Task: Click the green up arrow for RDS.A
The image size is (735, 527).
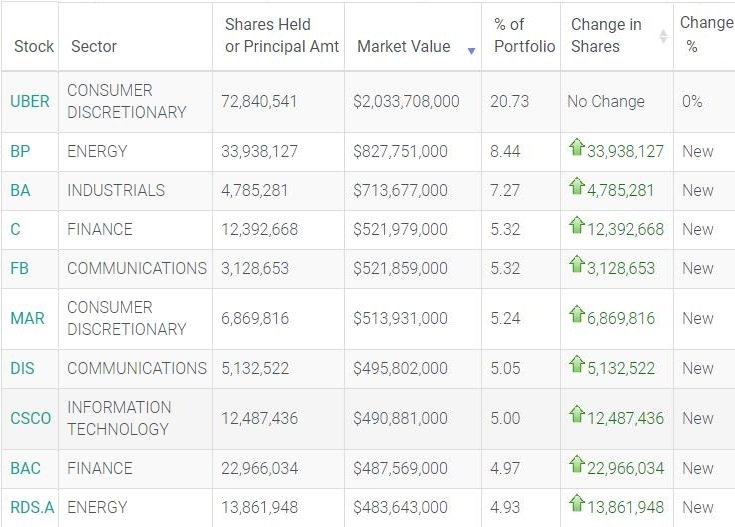Action: tap(576, 504)
